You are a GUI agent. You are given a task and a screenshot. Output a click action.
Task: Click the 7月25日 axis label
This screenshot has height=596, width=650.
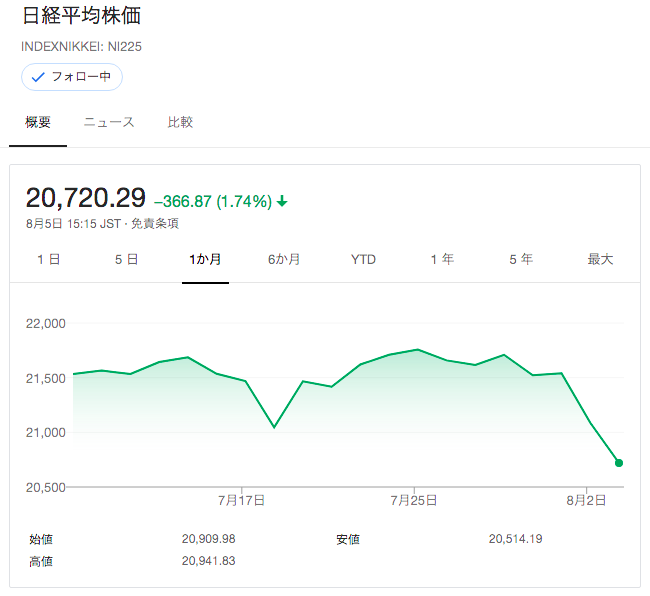point(414,500)
